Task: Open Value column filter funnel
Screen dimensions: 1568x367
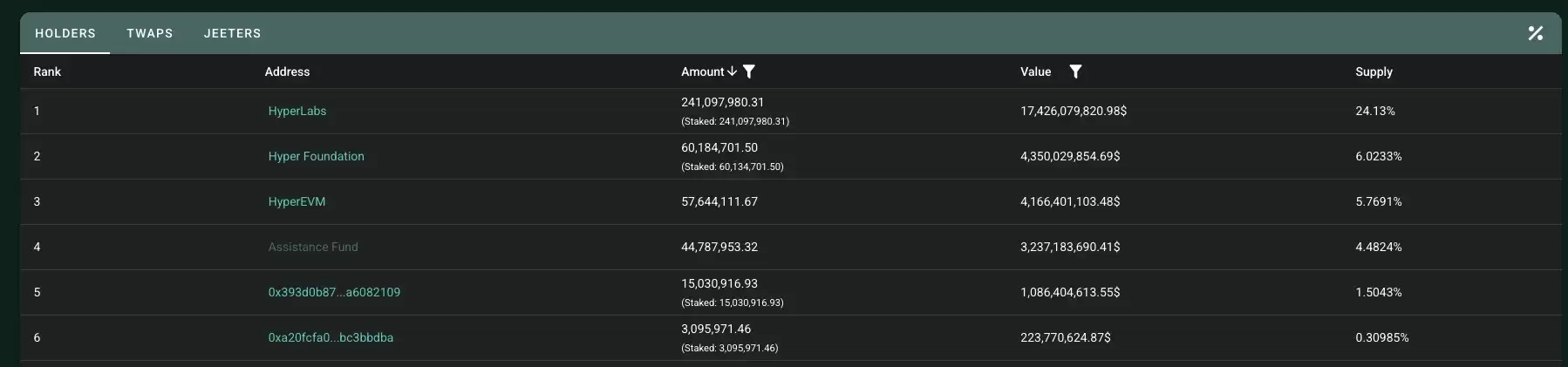Action: tap(1075, 71)
